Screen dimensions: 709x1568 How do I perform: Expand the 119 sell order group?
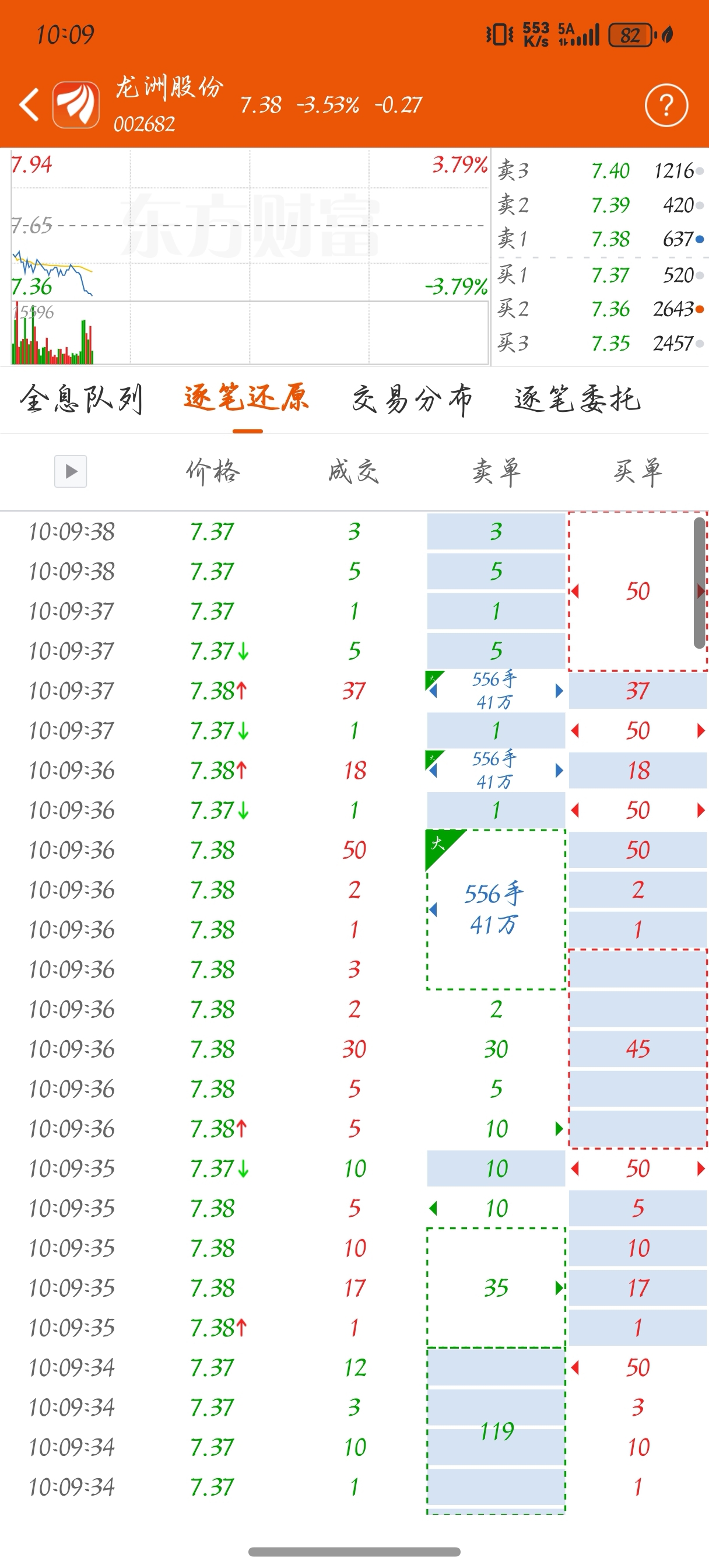tap(496, 1430)
